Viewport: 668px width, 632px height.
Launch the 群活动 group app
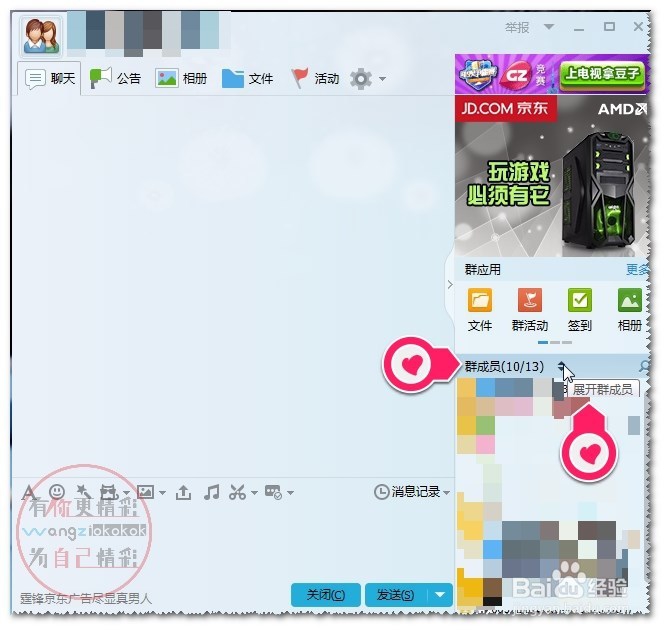(x=530, y=310)
